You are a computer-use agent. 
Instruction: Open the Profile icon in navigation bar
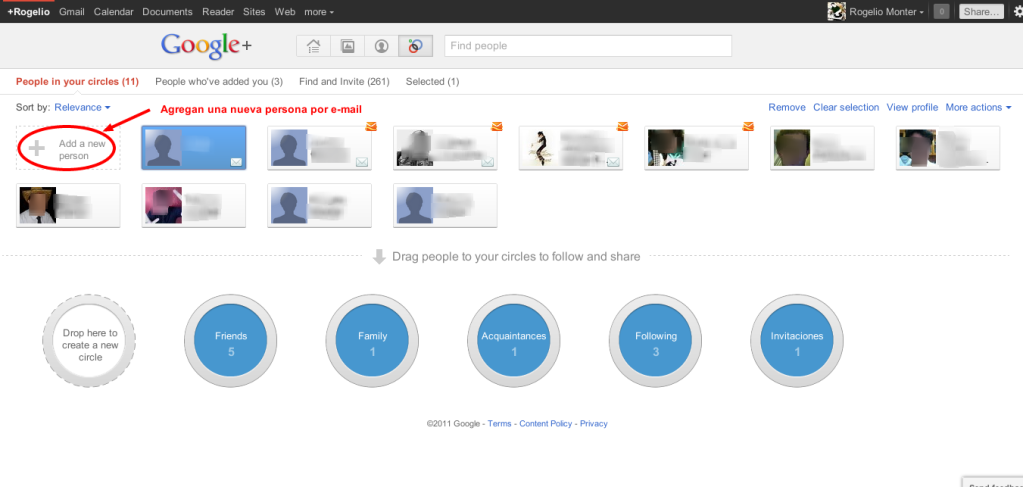[381, 46]
